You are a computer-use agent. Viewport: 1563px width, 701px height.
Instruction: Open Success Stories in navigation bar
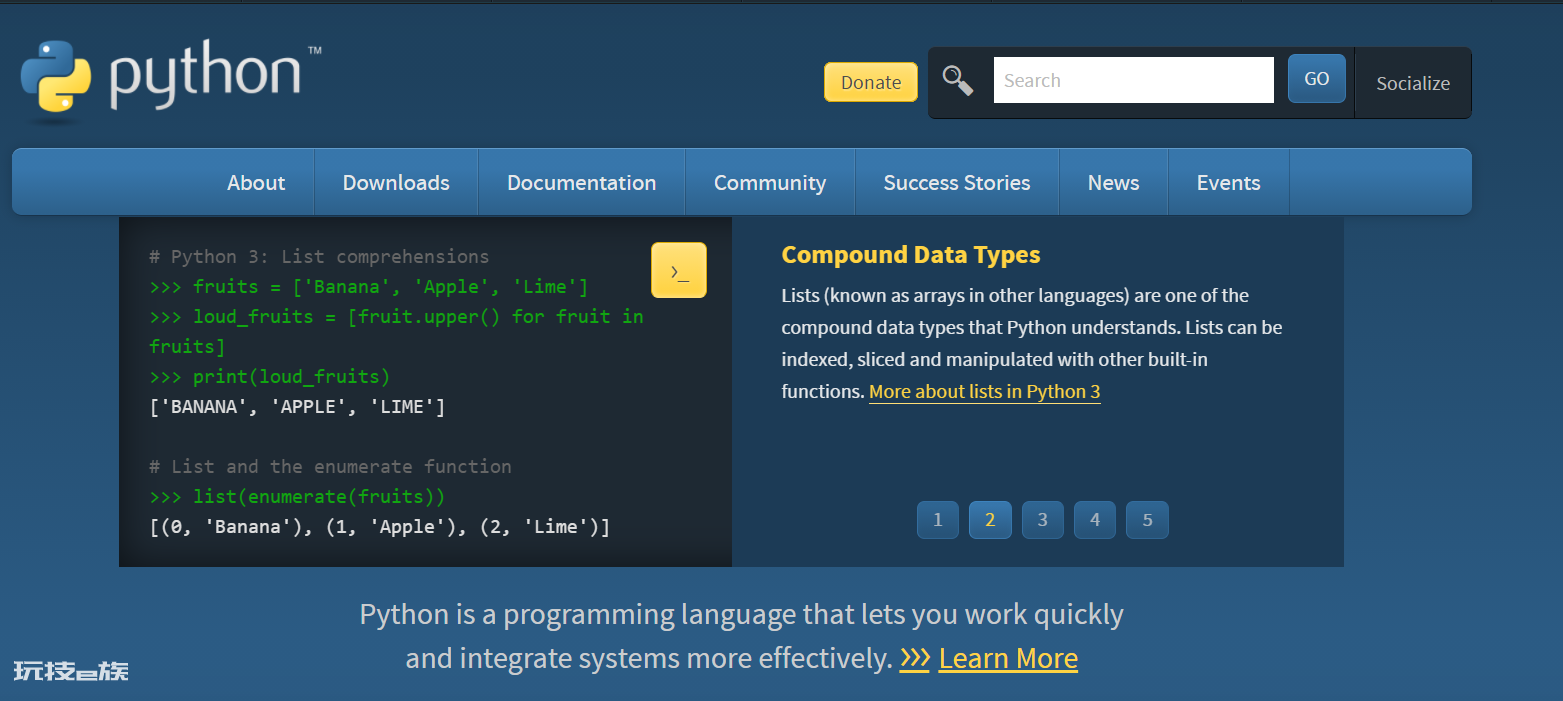(x=957, y=182)
